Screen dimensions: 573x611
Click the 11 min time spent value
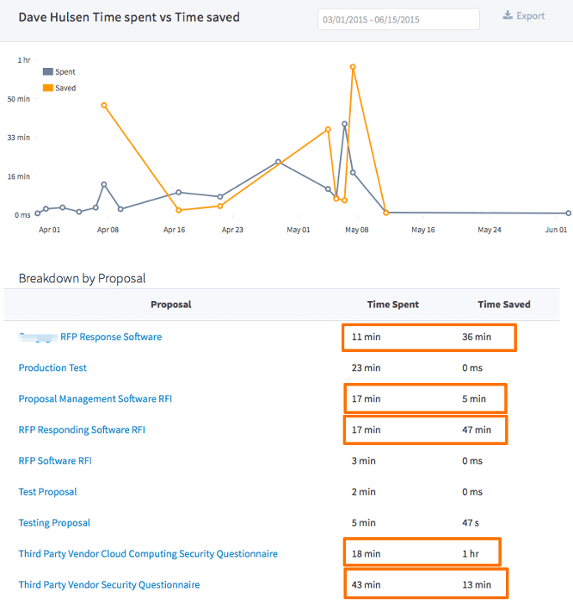coord(366,337)
